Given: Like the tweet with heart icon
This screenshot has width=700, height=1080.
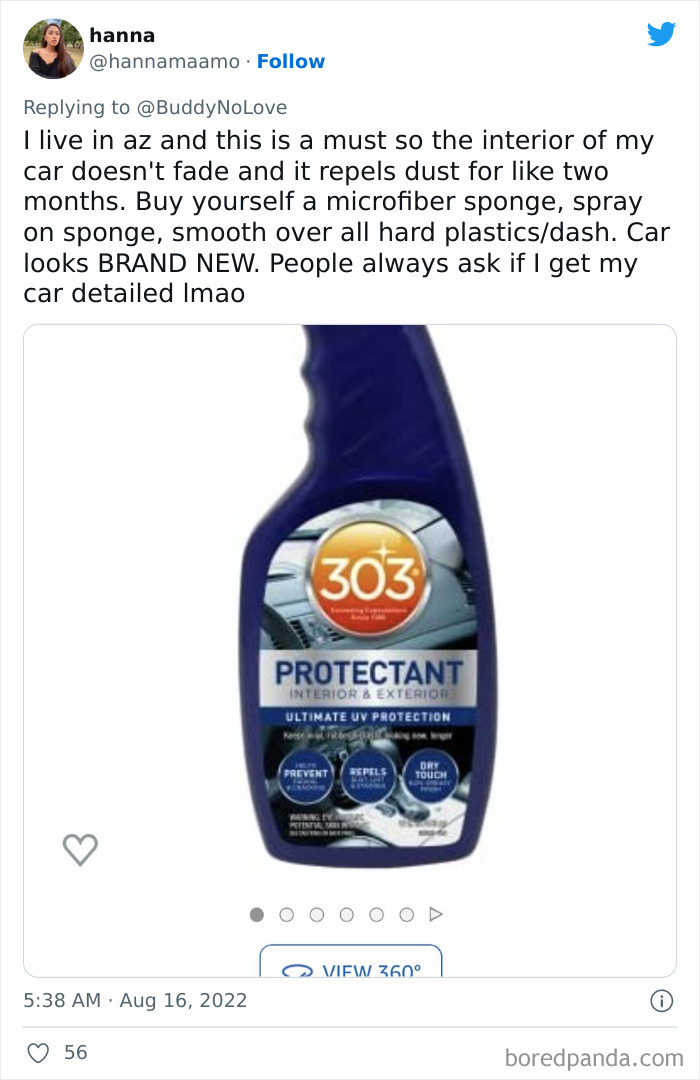Looking at the screenshot, I should pos(39,1052).
